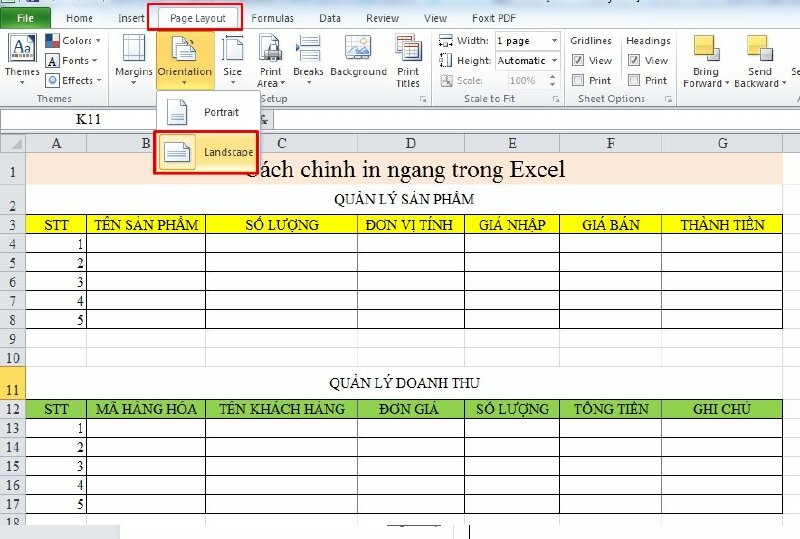This screenshot has height=539, width=800.
Task: Open Page Setup dialog launcher
Action: pos(423,99)
